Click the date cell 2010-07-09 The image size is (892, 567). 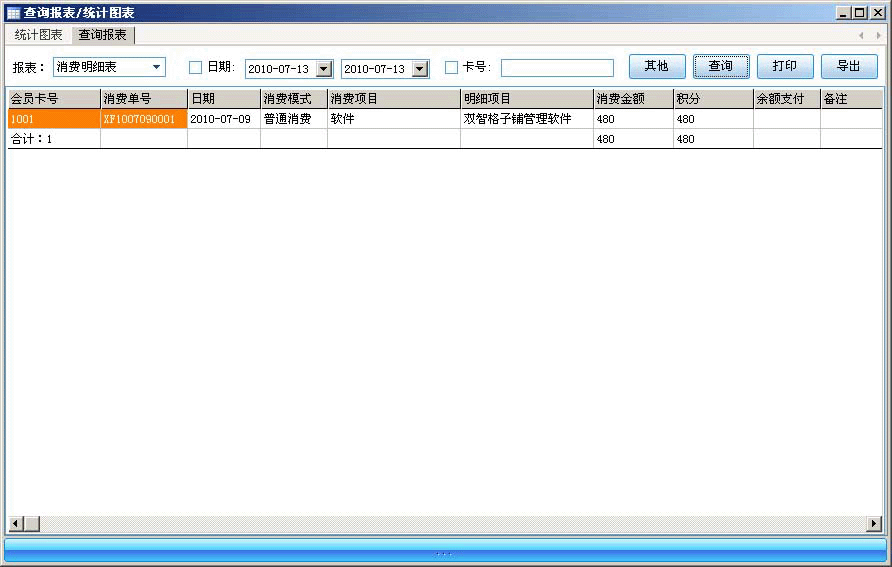click(x=224, y=119)
